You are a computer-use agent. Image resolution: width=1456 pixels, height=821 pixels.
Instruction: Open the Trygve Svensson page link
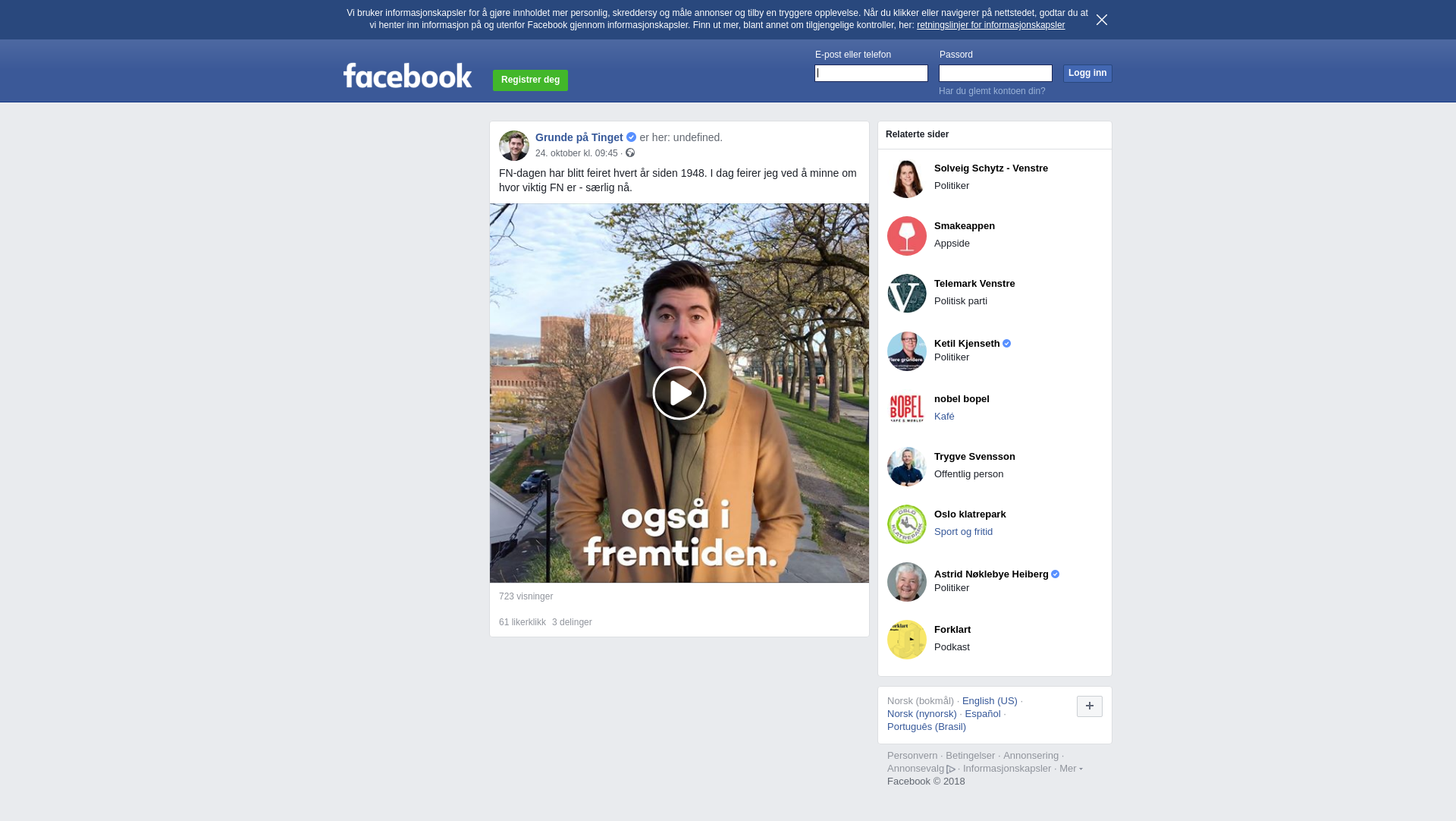coord(974,457)
